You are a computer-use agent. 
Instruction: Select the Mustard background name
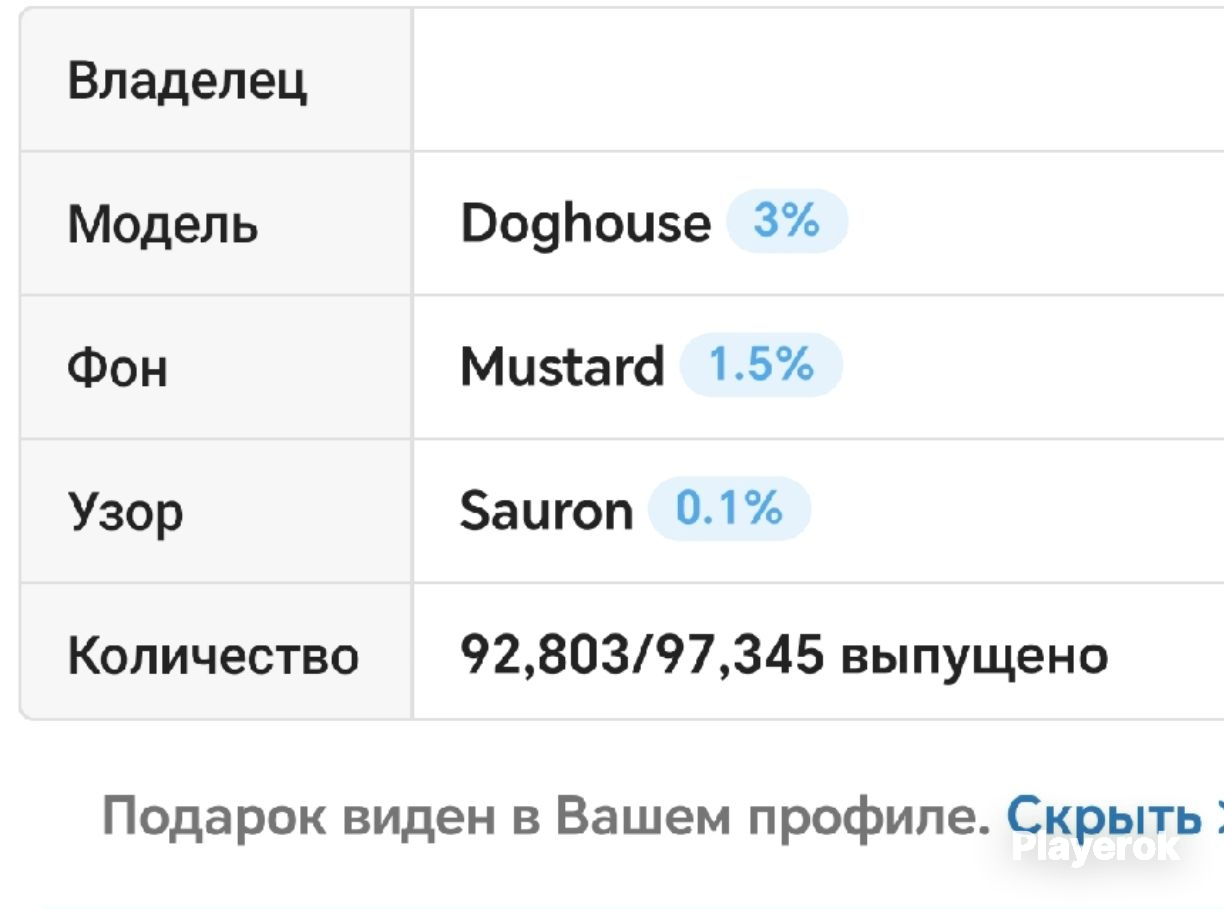click(562, 366)
